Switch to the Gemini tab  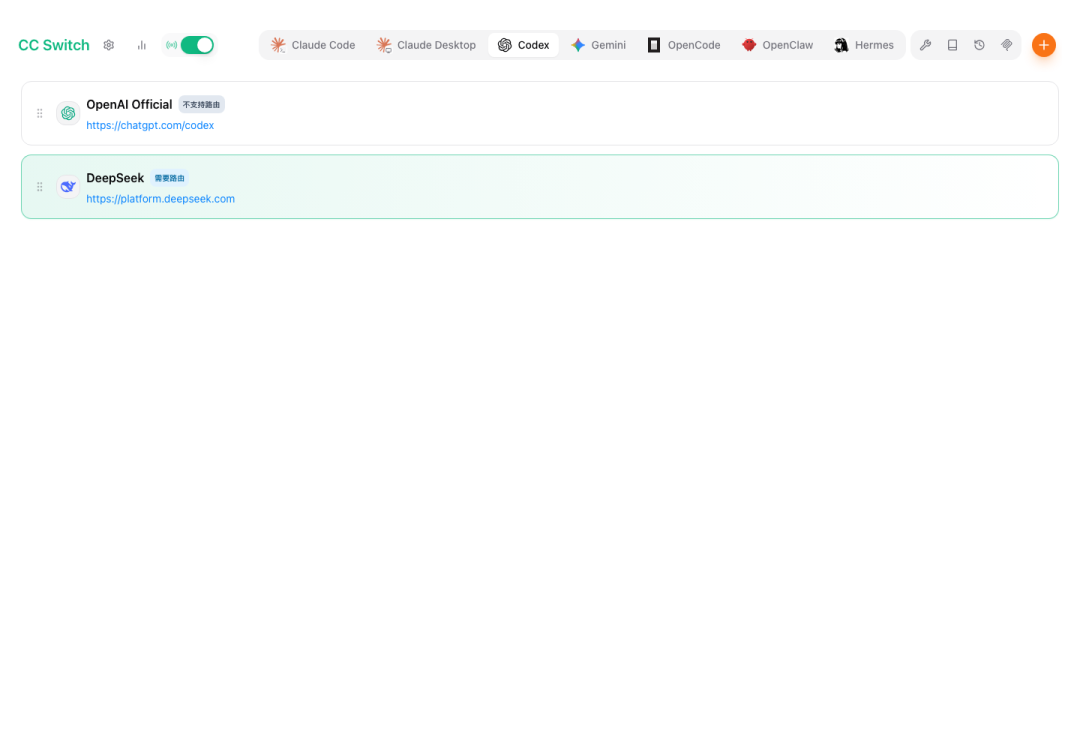[599, 45]
